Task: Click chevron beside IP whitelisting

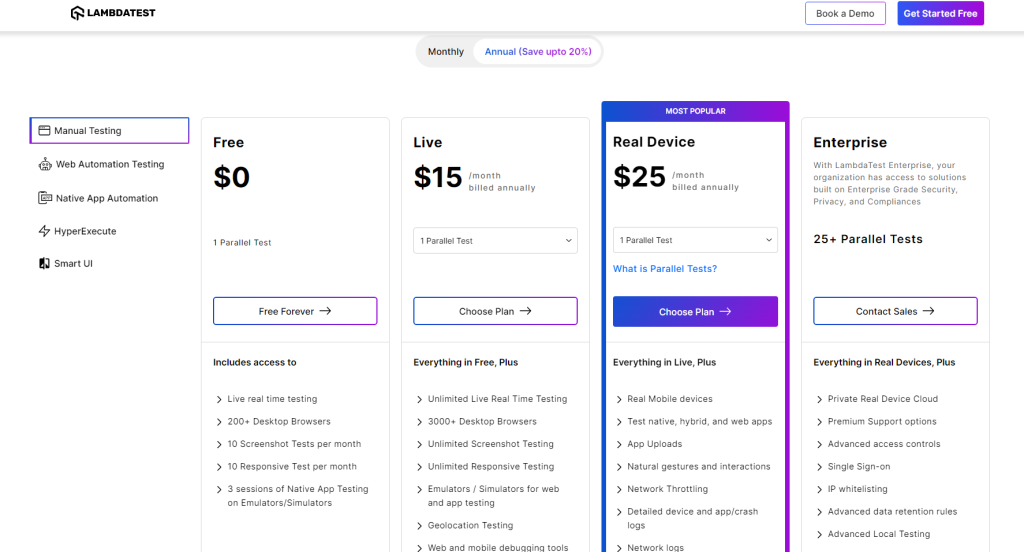Action: tap(820, 489)
